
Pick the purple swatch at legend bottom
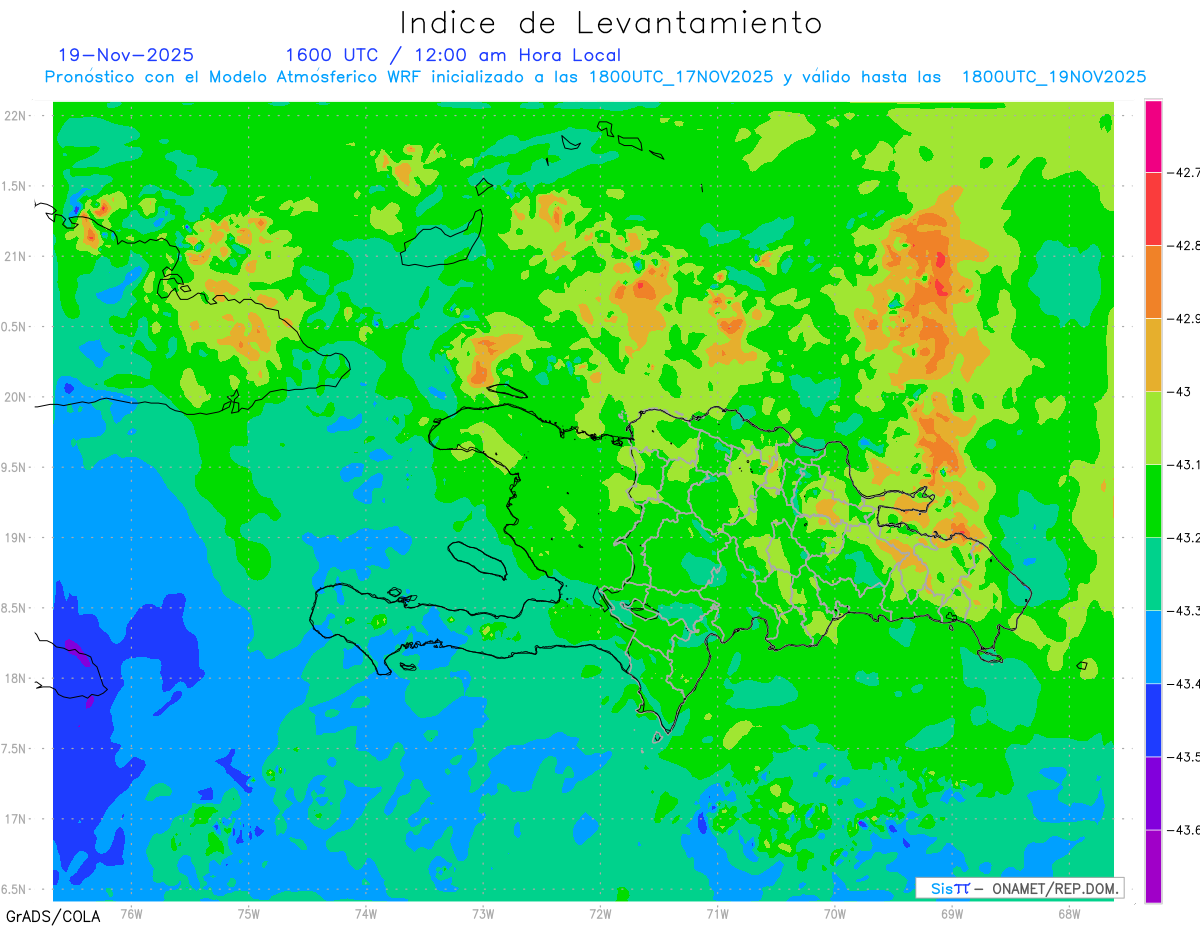1153,866
